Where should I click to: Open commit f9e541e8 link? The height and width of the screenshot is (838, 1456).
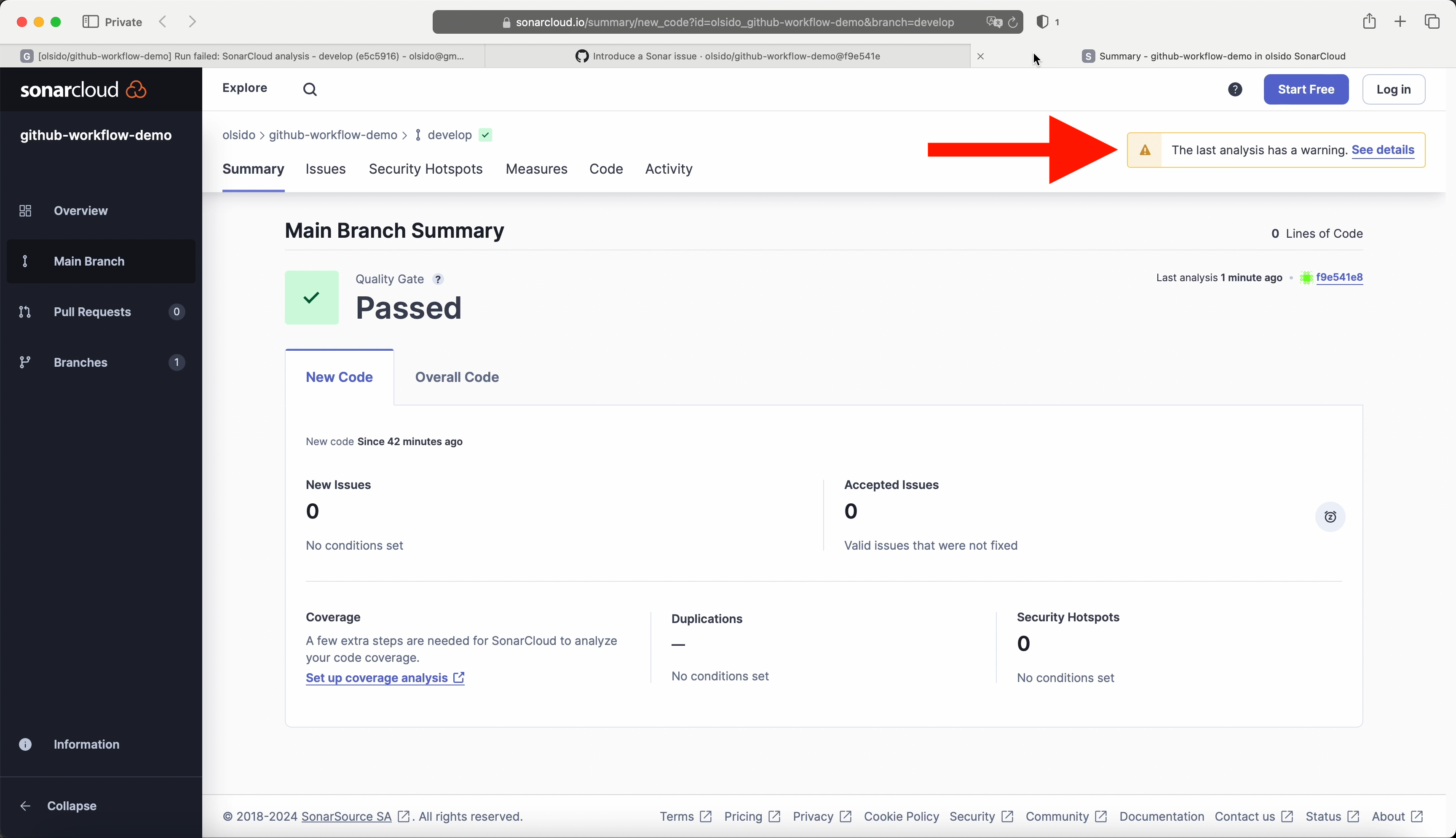[x=1339, y=277]
